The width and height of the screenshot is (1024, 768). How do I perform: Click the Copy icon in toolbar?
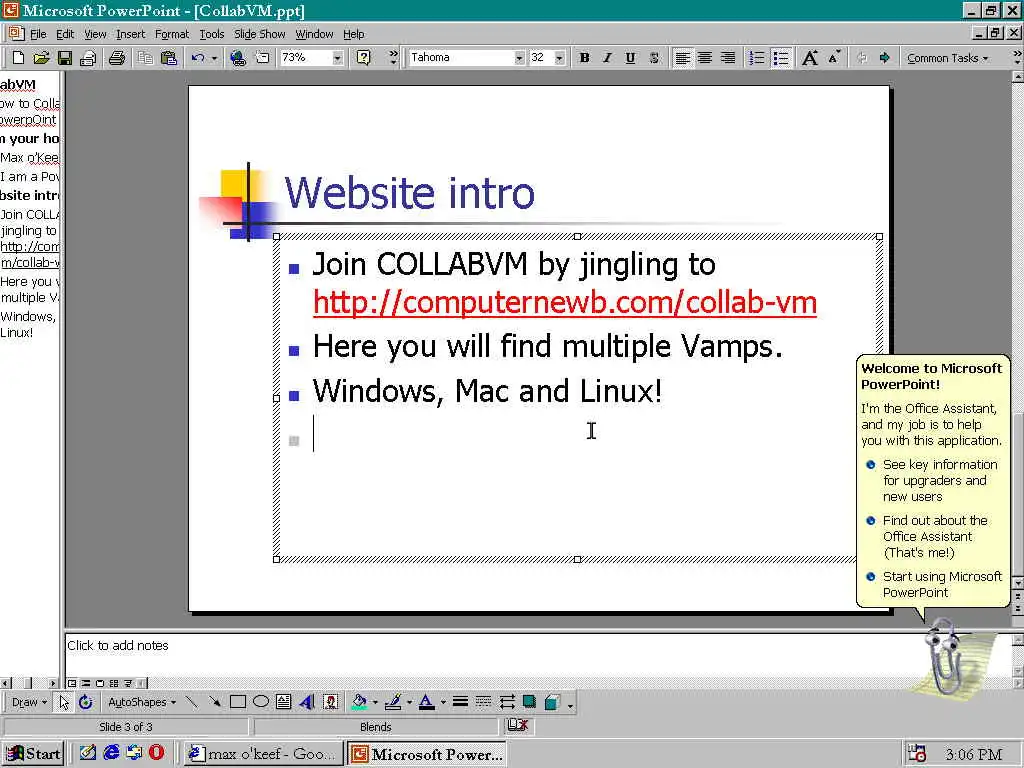[x=145, y=58]
